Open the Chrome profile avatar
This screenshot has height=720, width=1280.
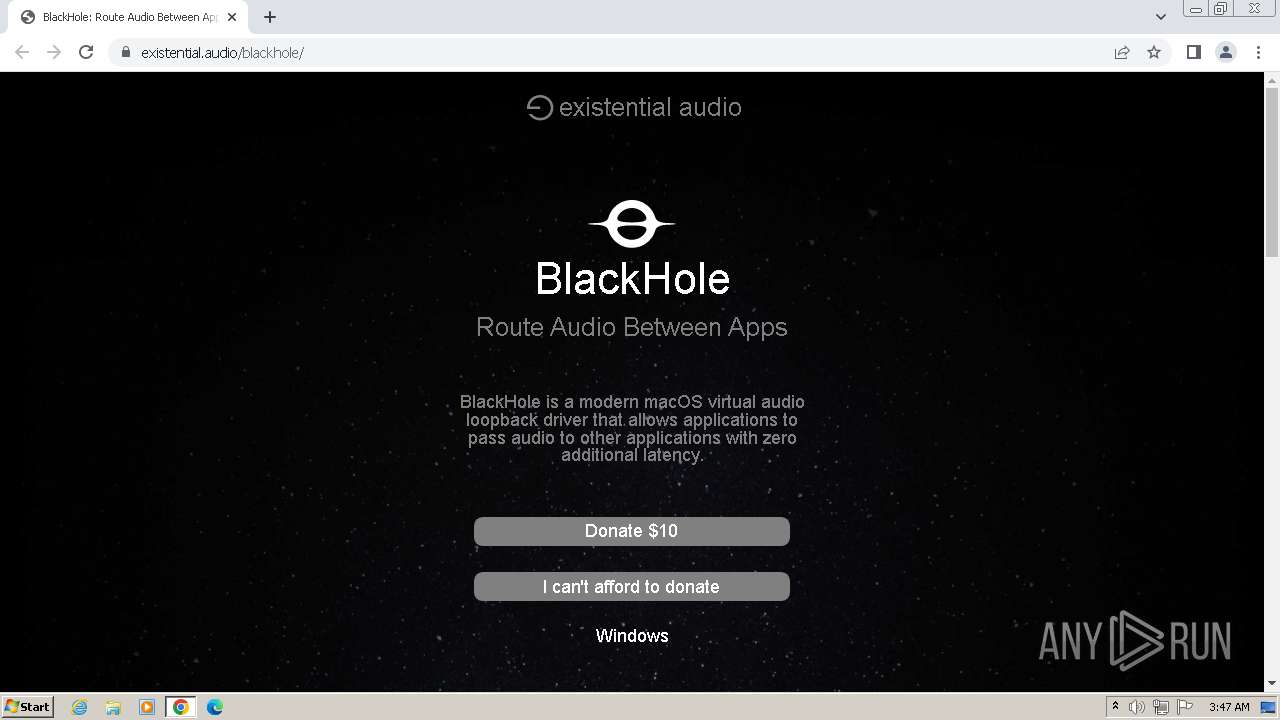[1226, 52]
